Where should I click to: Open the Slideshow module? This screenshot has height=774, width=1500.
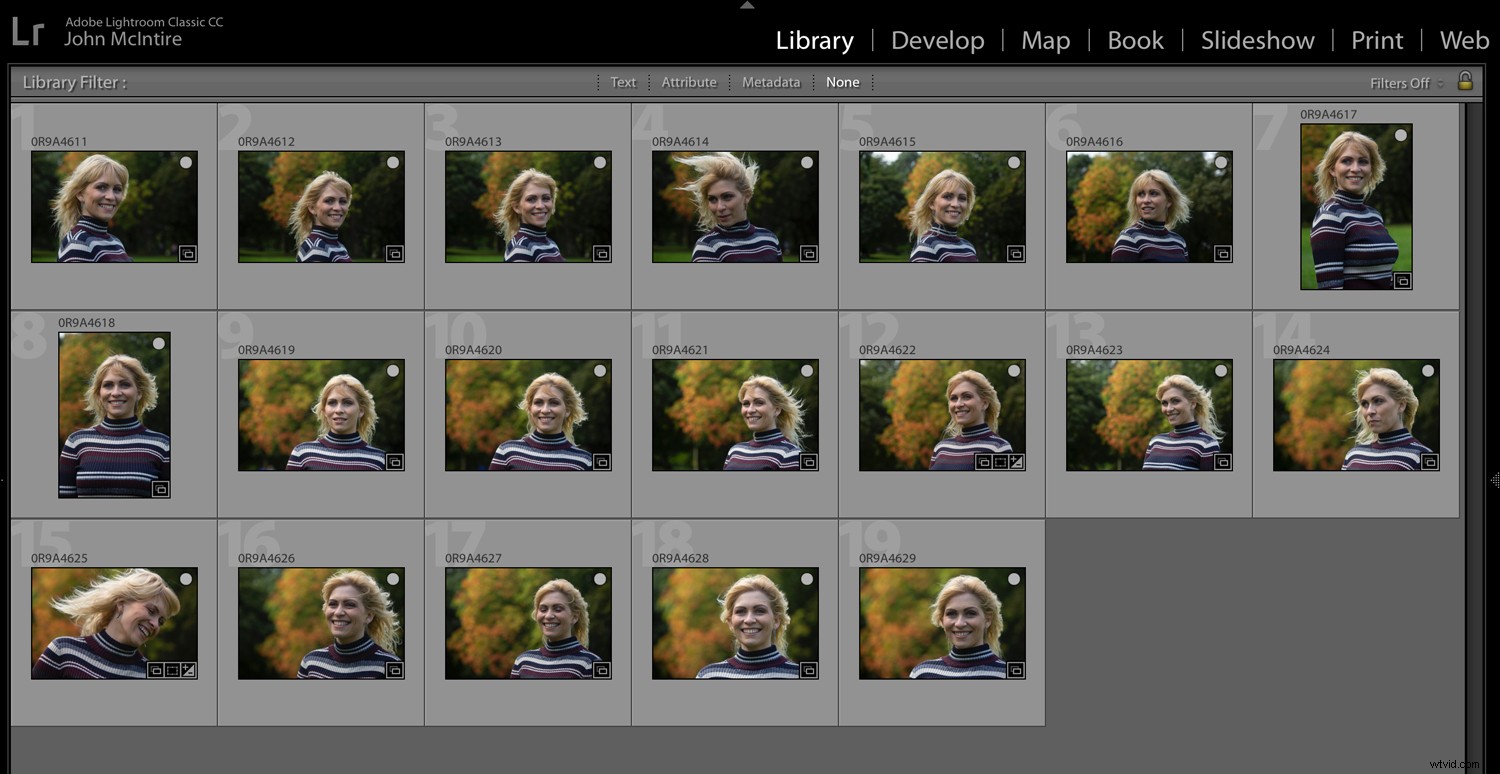pos(1257,40)
